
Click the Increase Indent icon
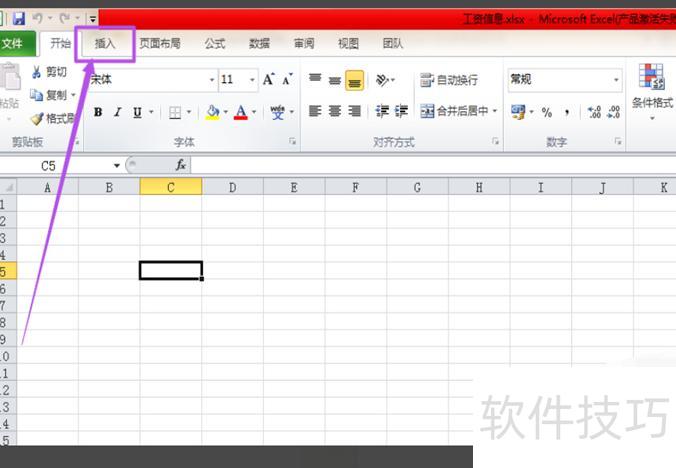click(401, 112)
